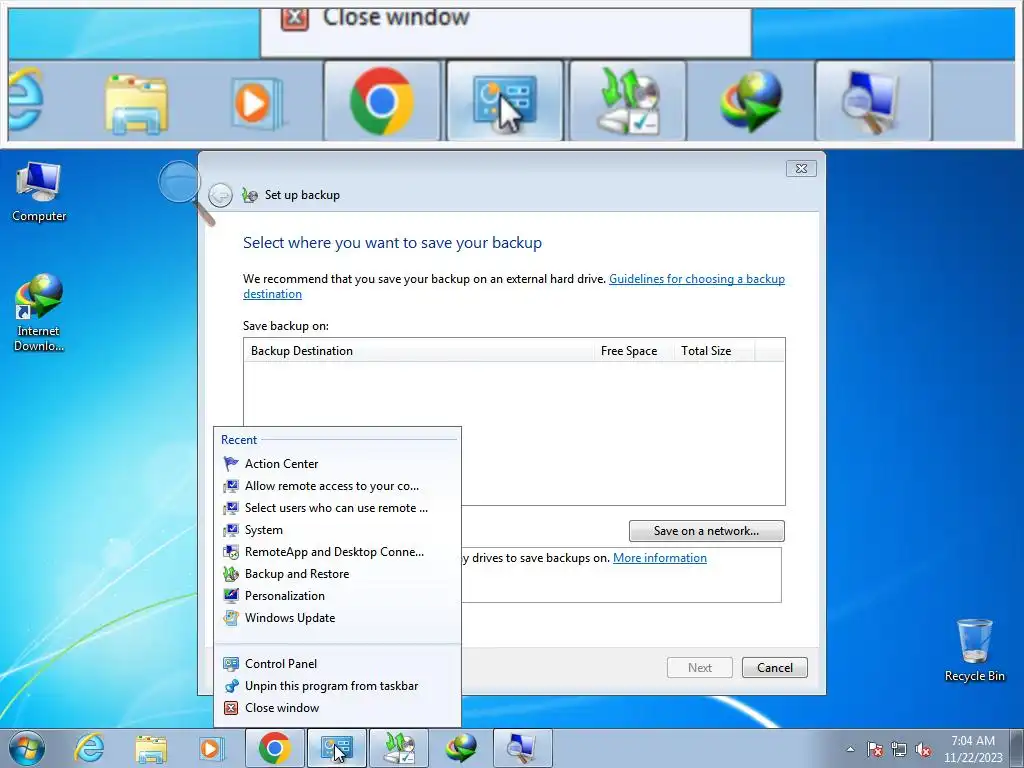The image size is (1024, 768).
Task: Open the Windows Start menu orb
Action: 27,748
